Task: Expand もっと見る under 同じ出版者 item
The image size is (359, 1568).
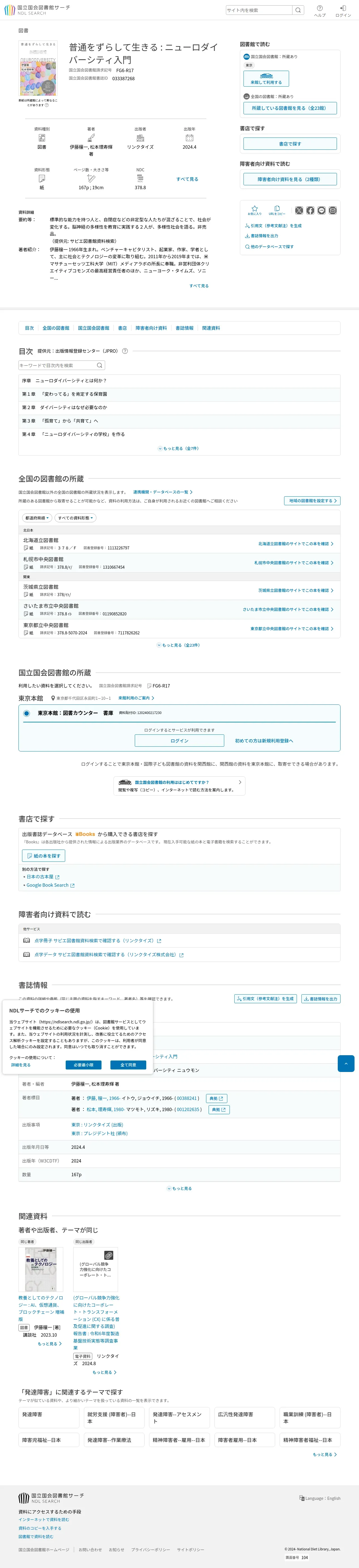Action: coord(104,1372)
